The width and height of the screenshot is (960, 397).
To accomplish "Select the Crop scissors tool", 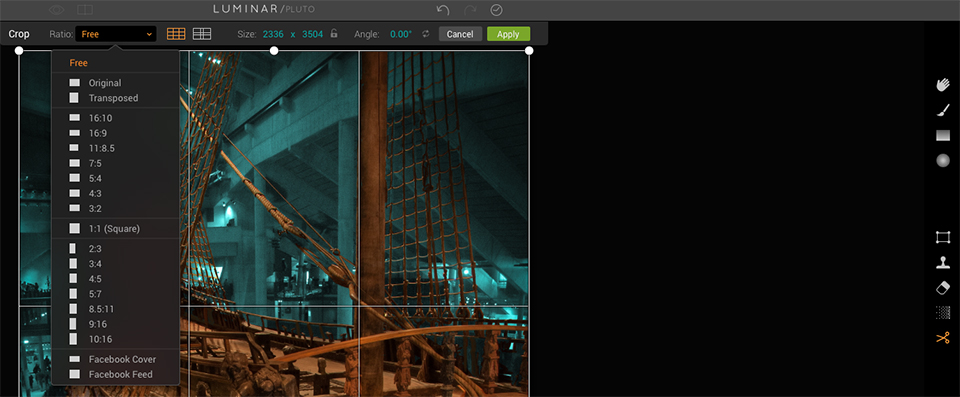I will 943,337.
